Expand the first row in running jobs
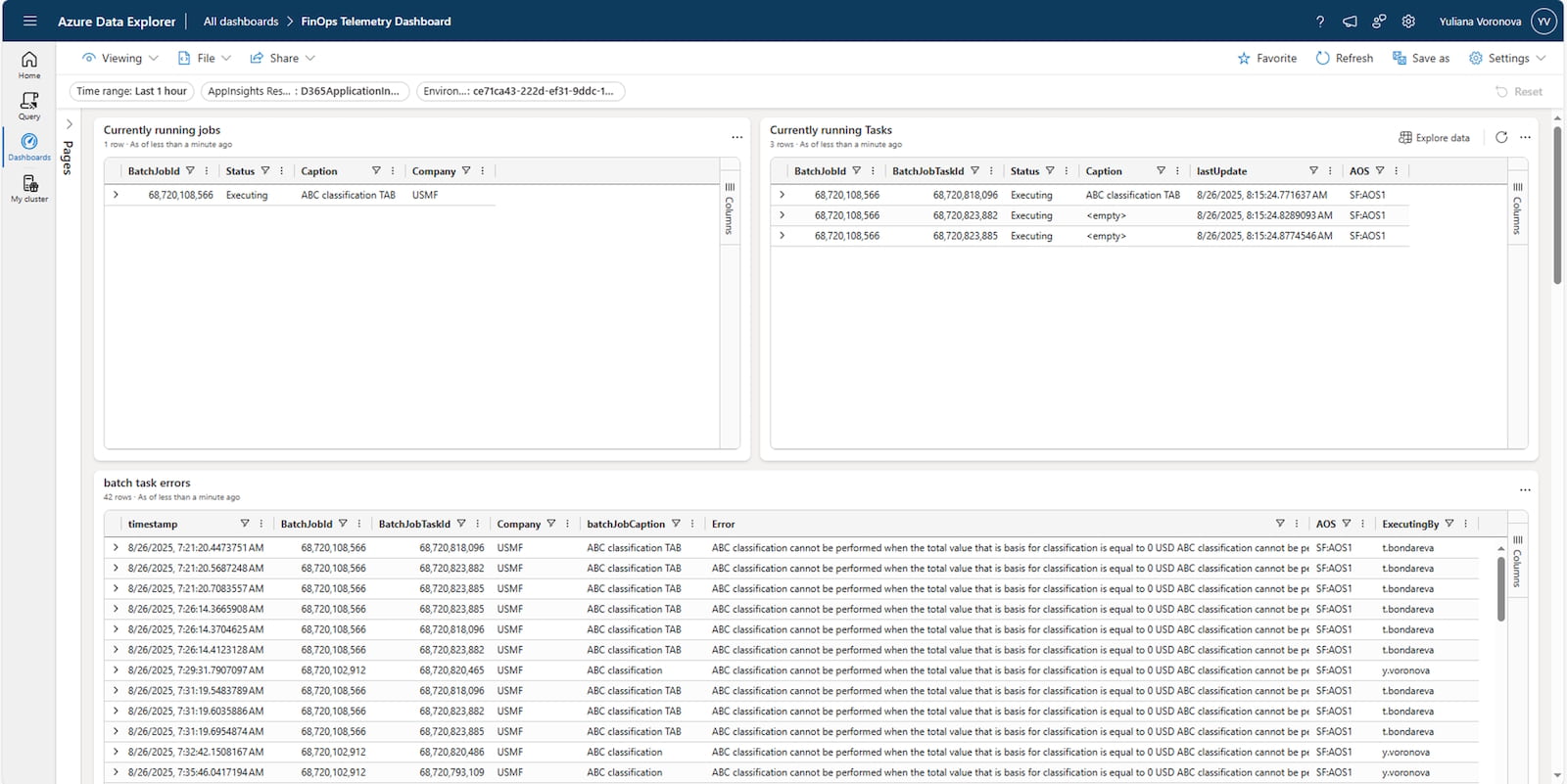Image resolution: width=1567 pixels, height=784 pixels. tap(116, 195)
